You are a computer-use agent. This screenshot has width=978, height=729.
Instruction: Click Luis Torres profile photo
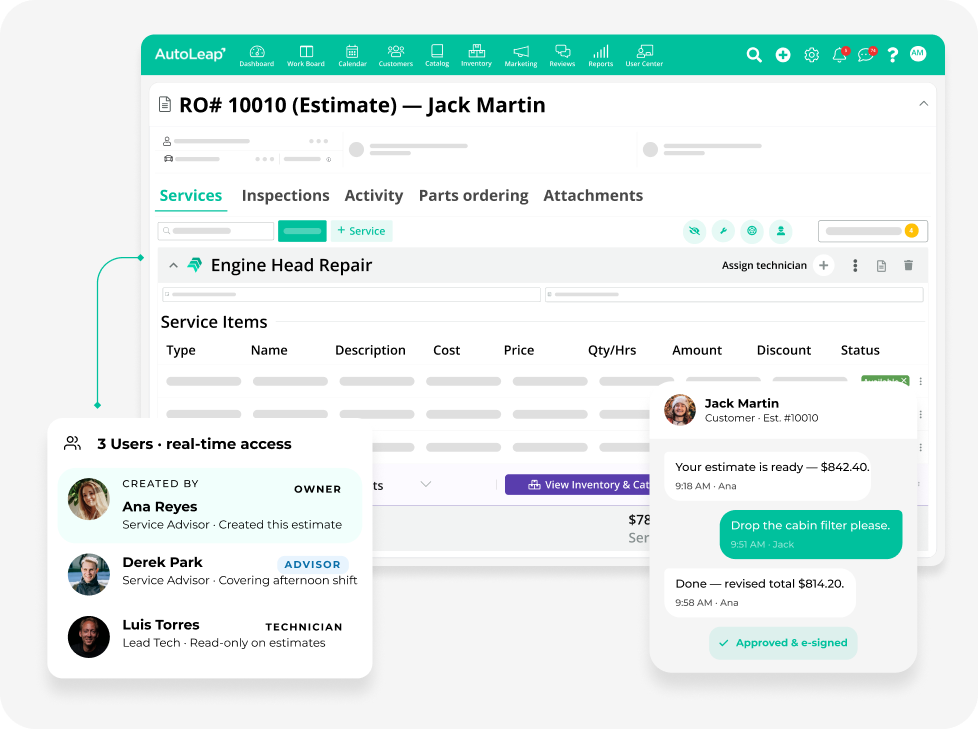pos(89,637)
